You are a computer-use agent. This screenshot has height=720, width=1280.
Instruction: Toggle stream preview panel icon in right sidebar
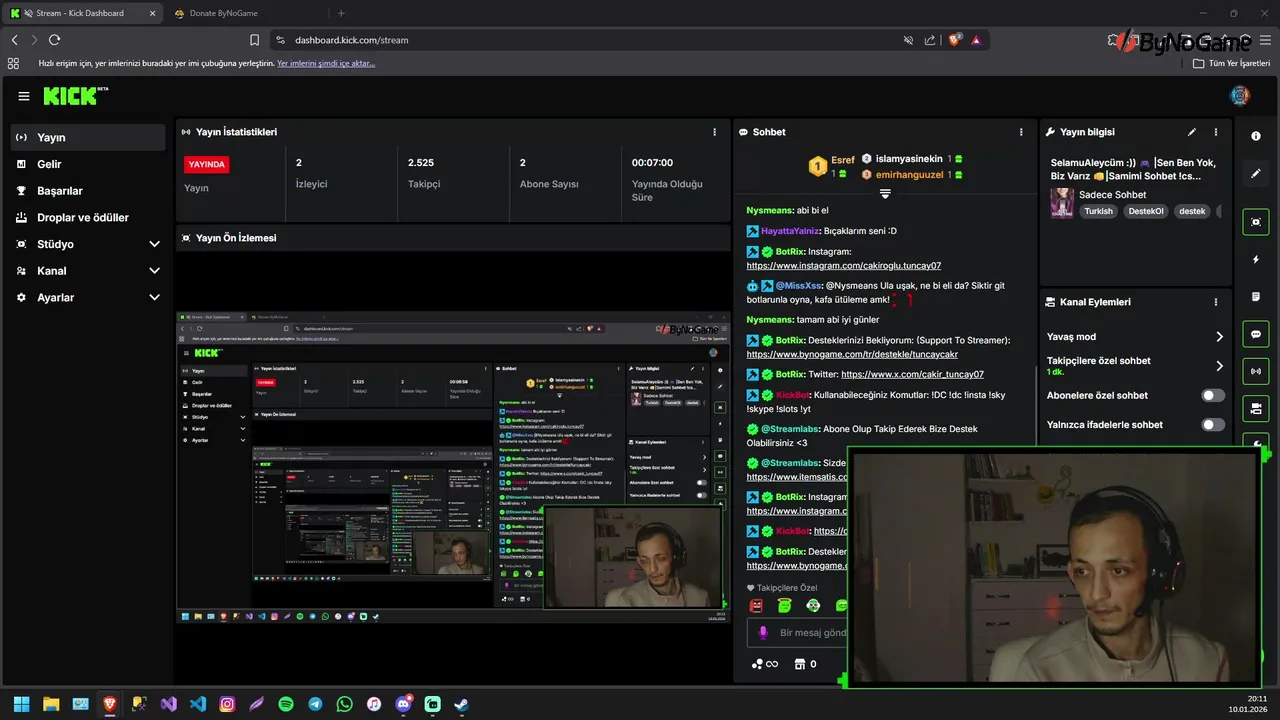point(1256,222)
